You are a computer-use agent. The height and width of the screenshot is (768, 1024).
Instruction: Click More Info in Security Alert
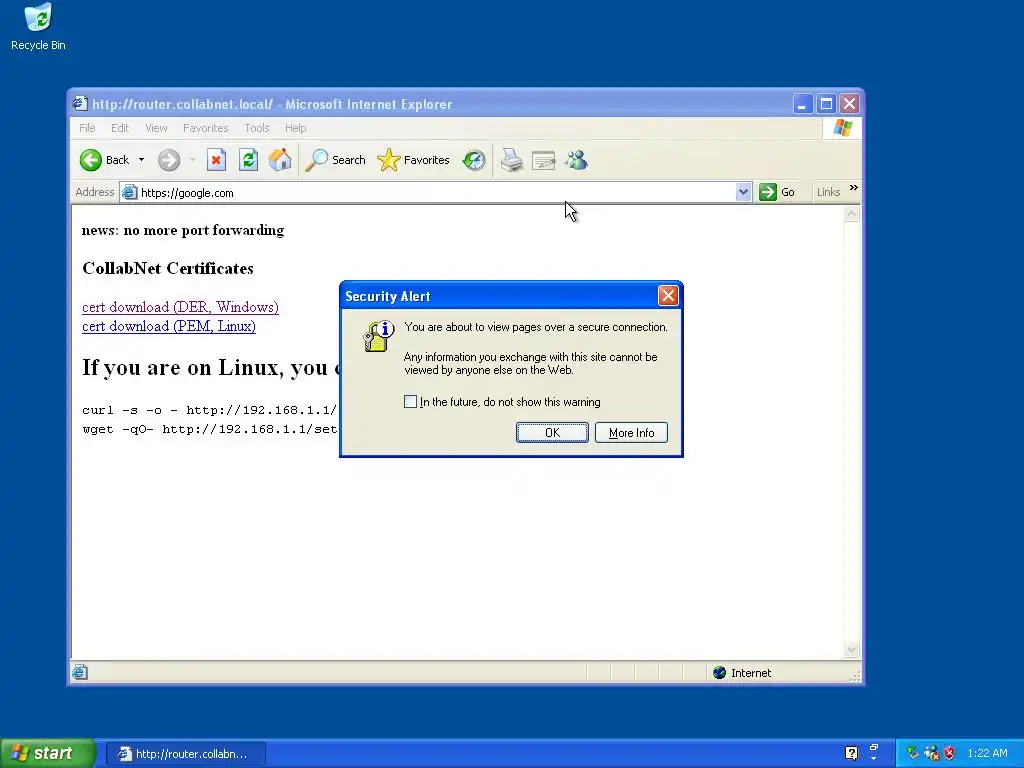coord(632,432)
